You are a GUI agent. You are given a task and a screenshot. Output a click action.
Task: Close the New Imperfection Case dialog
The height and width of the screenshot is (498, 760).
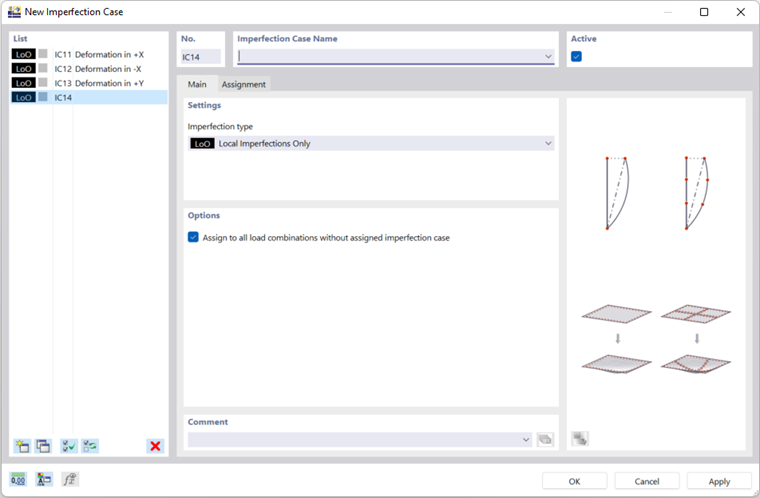741,12
